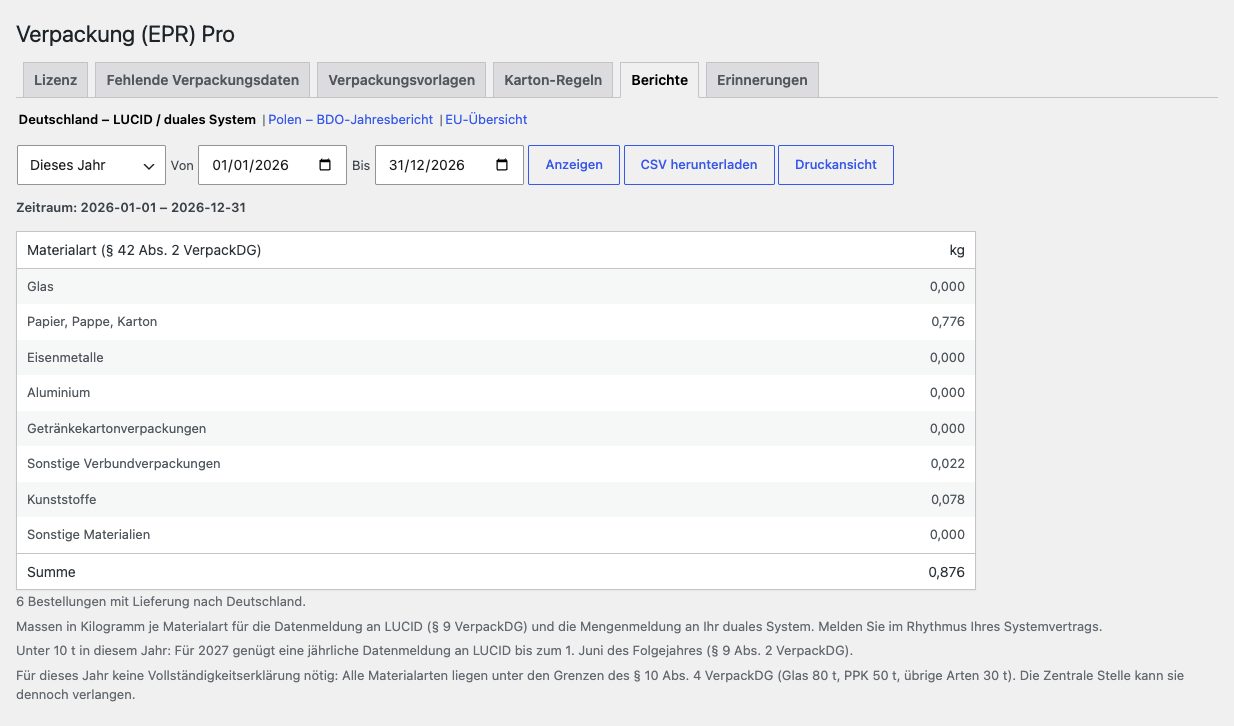
Task: Click the Von date field 01/01/2026
Action: click(271, 165)
